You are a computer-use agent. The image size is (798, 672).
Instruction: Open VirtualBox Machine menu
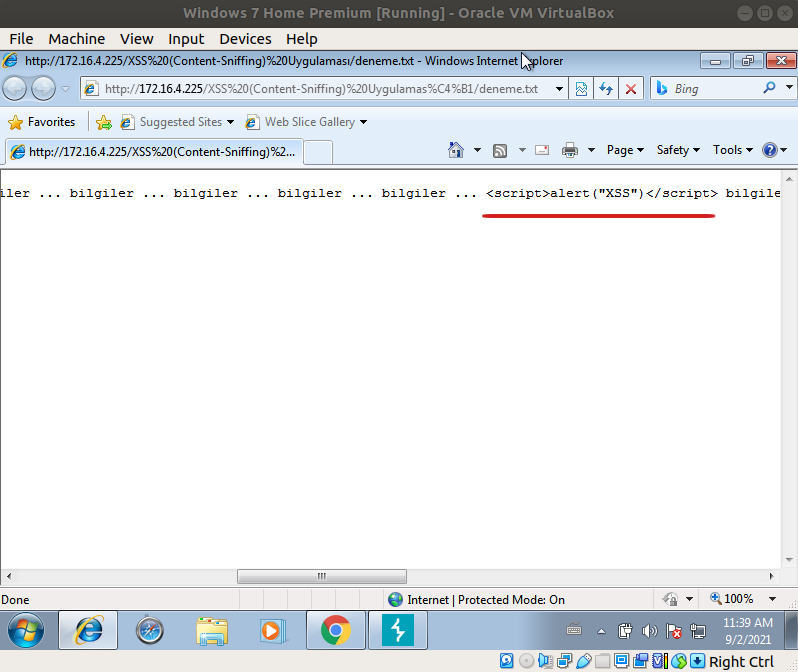77,39
